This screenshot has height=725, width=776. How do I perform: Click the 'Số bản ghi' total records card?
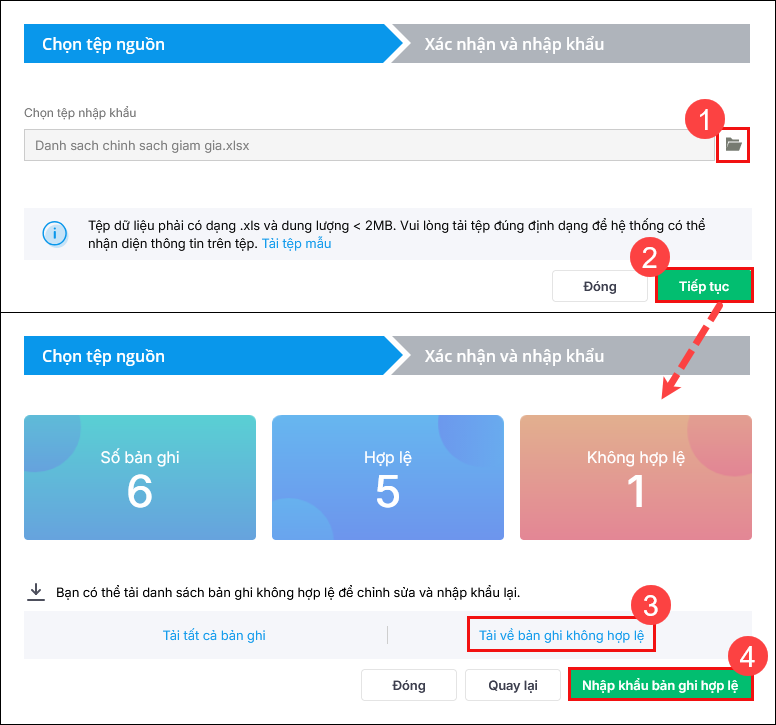pos(140,478)
